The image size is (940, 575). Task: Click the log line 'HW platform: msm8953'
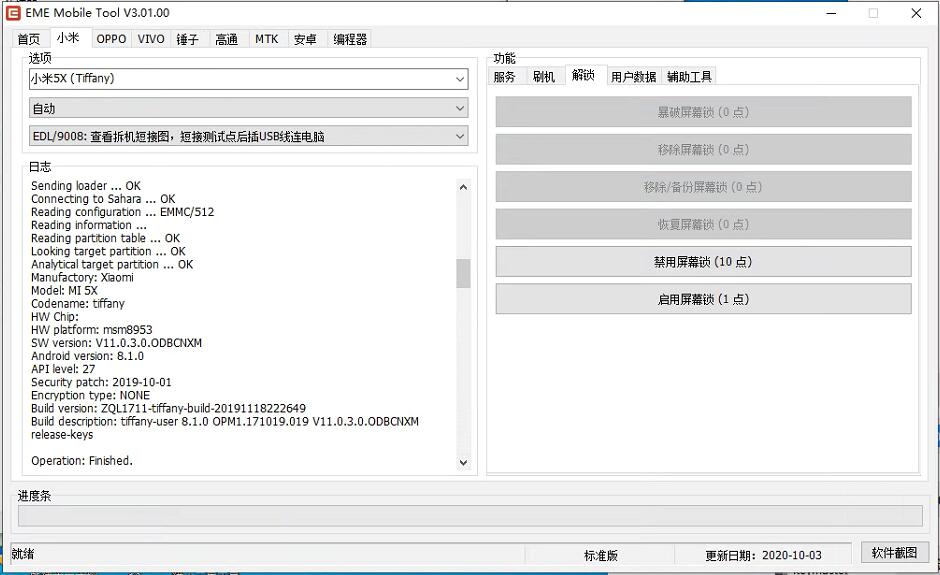tap(92, 330)
